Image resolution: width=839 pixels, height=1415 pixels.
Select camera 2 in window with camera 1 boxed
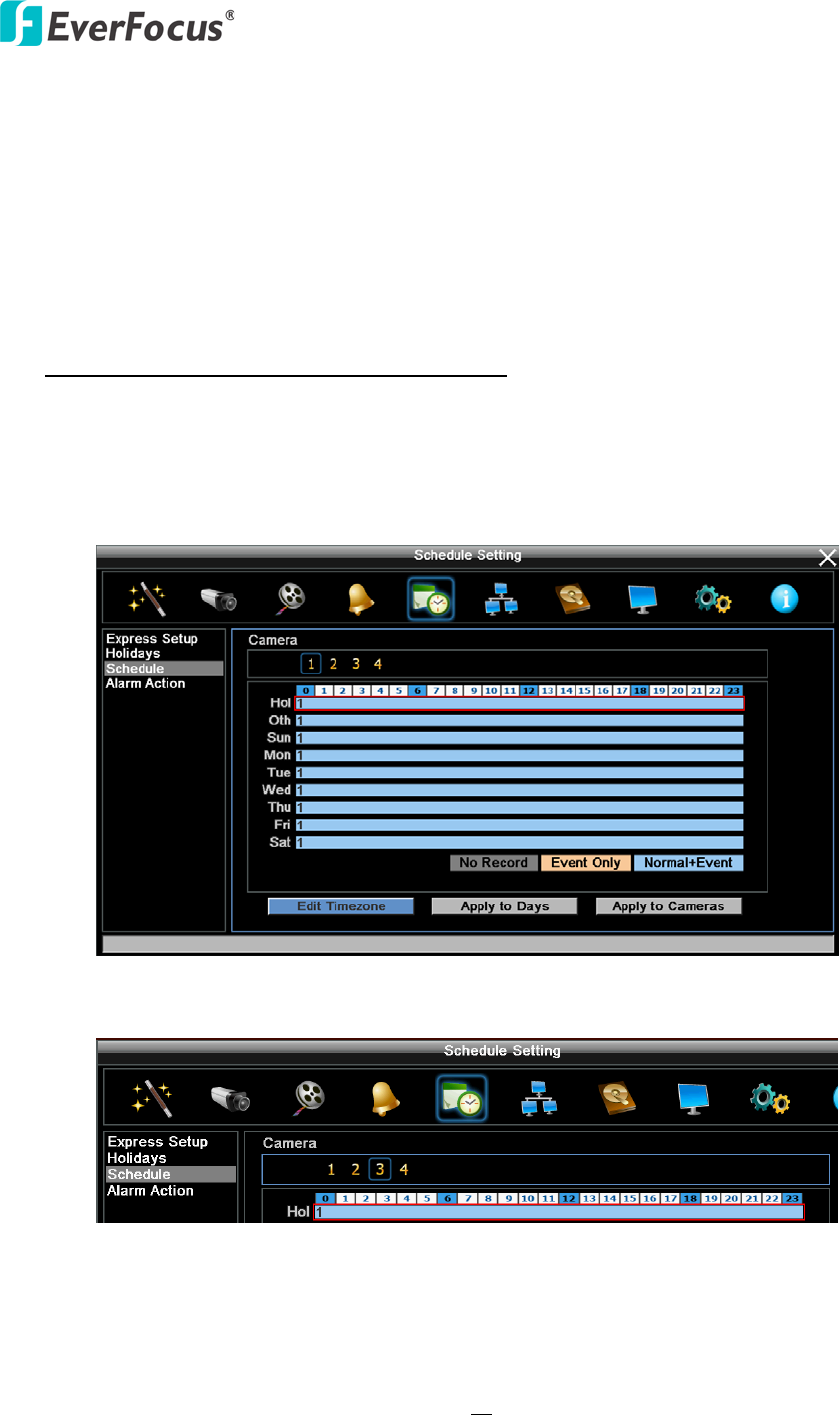[x=333, y=663]
